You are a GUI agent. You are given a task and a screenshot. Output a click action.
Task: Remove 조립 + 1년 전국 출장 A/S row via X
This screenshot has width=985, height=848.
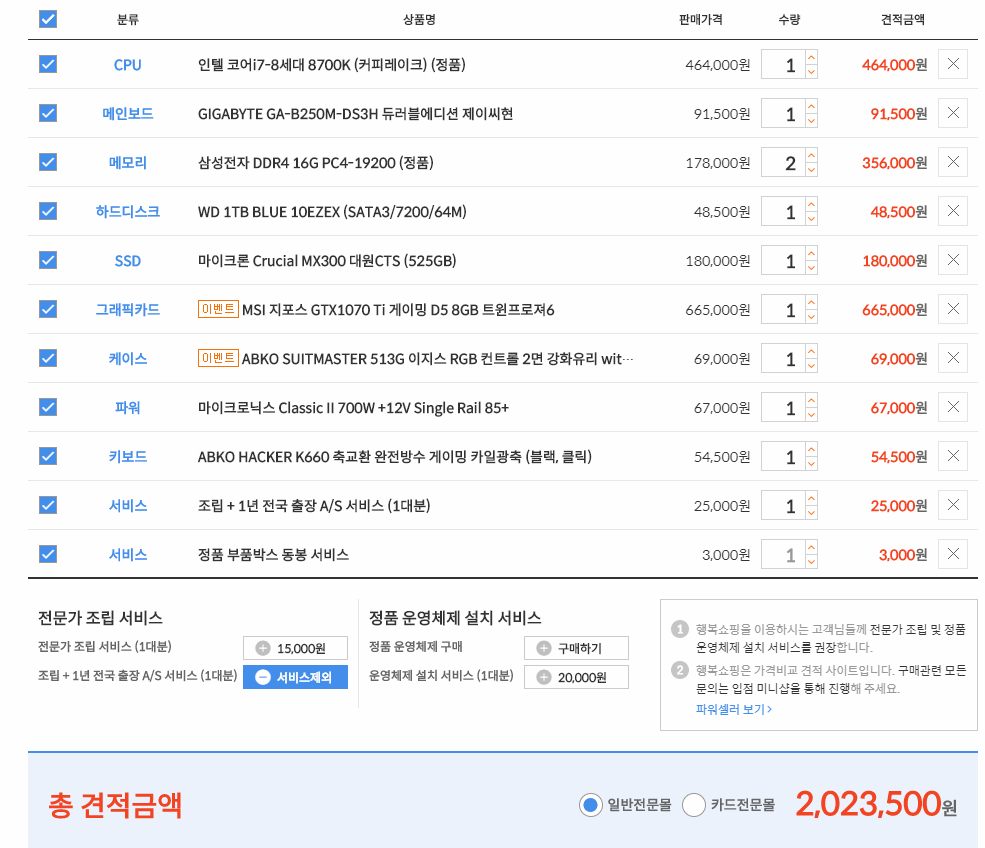(952, 505)
